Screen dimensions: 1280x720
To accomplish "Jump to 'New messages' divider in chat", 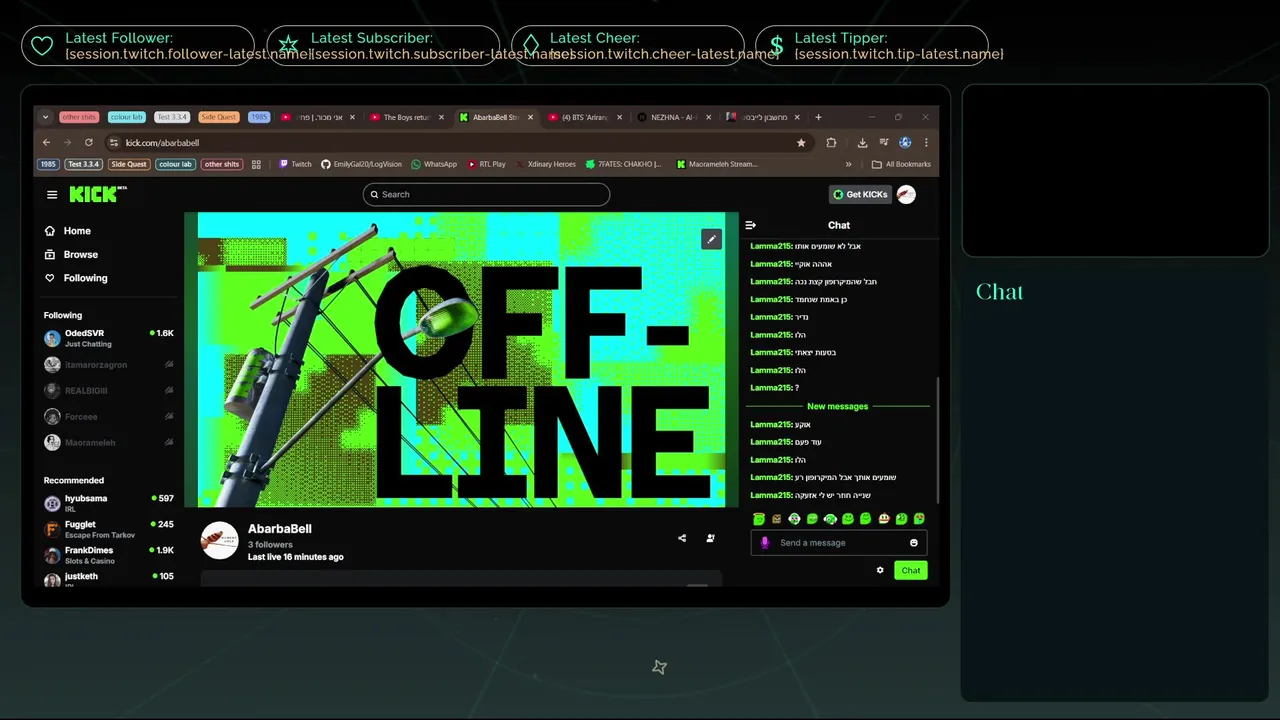I will click(838, 406).
